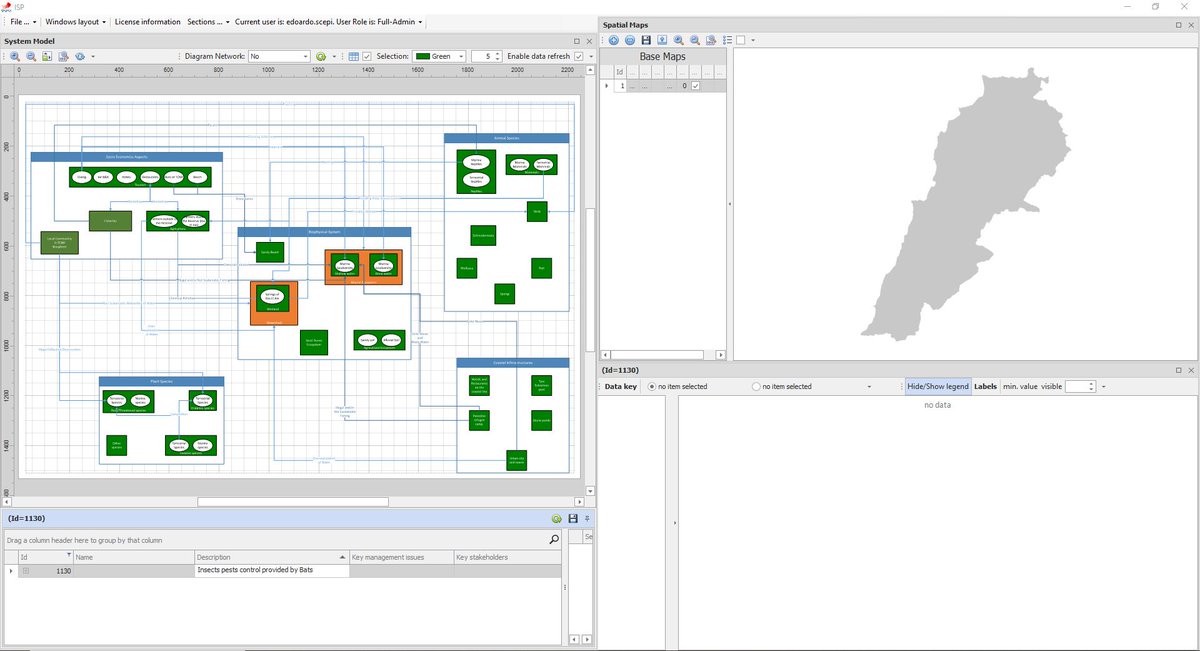The height and width of the screenshot is (651, 1200).
Task: Click the 'Insects pests control provided by Bats' cell
Action: [x=272, y=571]
